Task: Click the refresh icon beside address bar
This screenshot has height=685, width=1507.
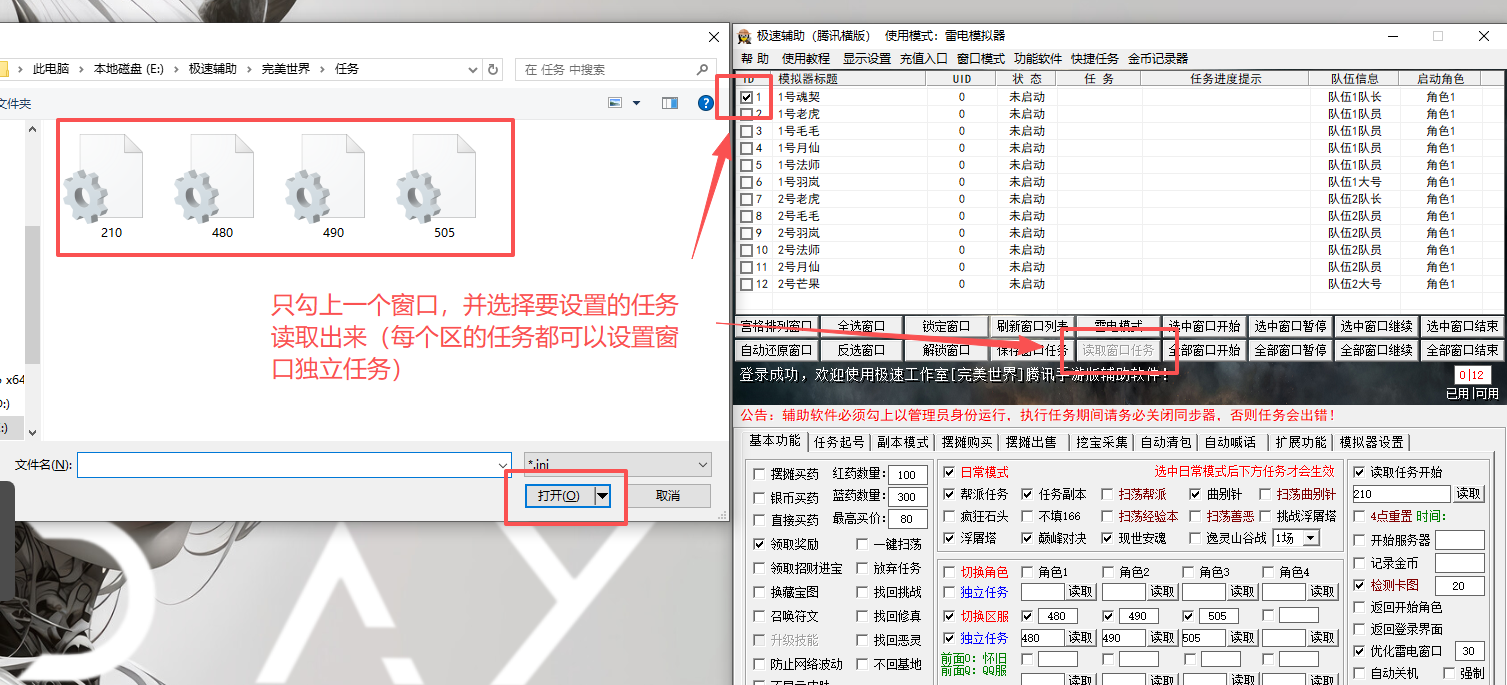Action: point(492,69)
